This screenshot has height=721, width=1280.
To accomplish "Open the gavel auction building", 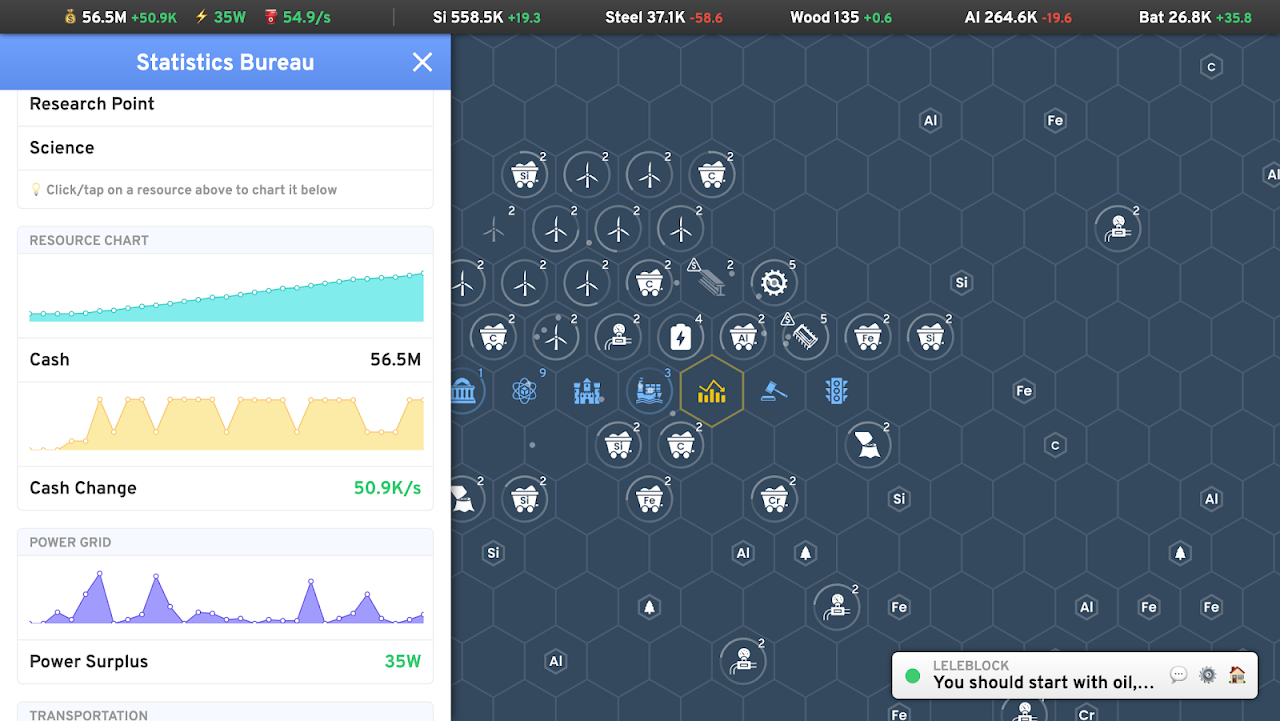I will click(x=773, y=391).
